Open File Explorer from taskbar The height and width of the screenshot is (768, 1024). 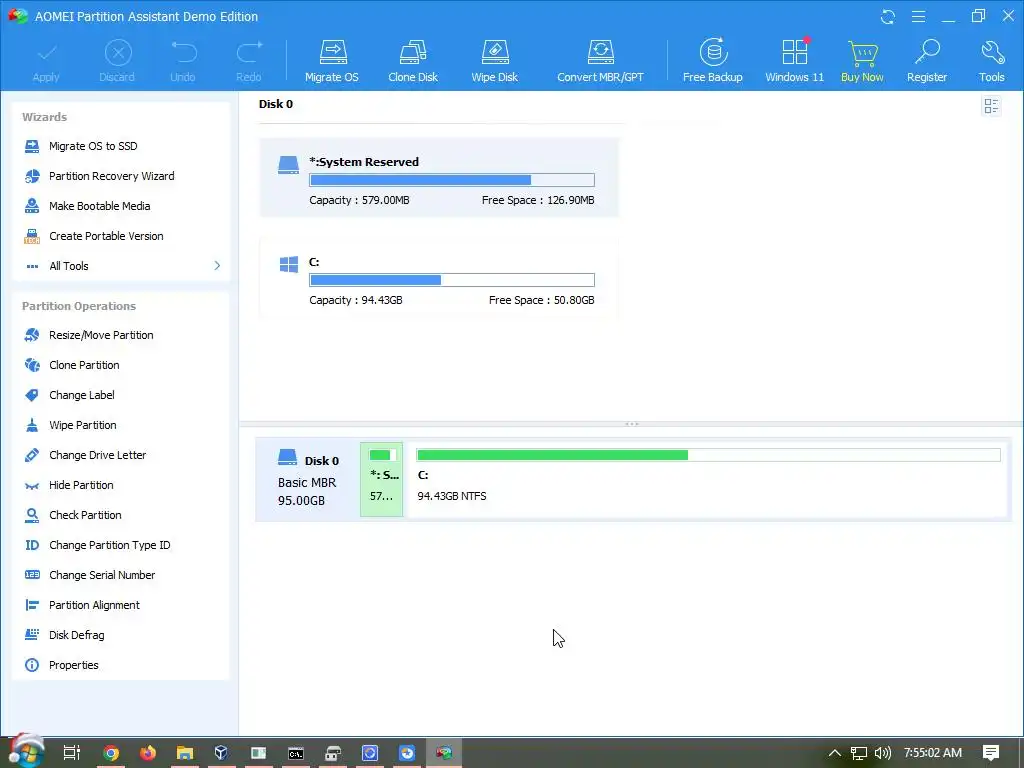185,753
